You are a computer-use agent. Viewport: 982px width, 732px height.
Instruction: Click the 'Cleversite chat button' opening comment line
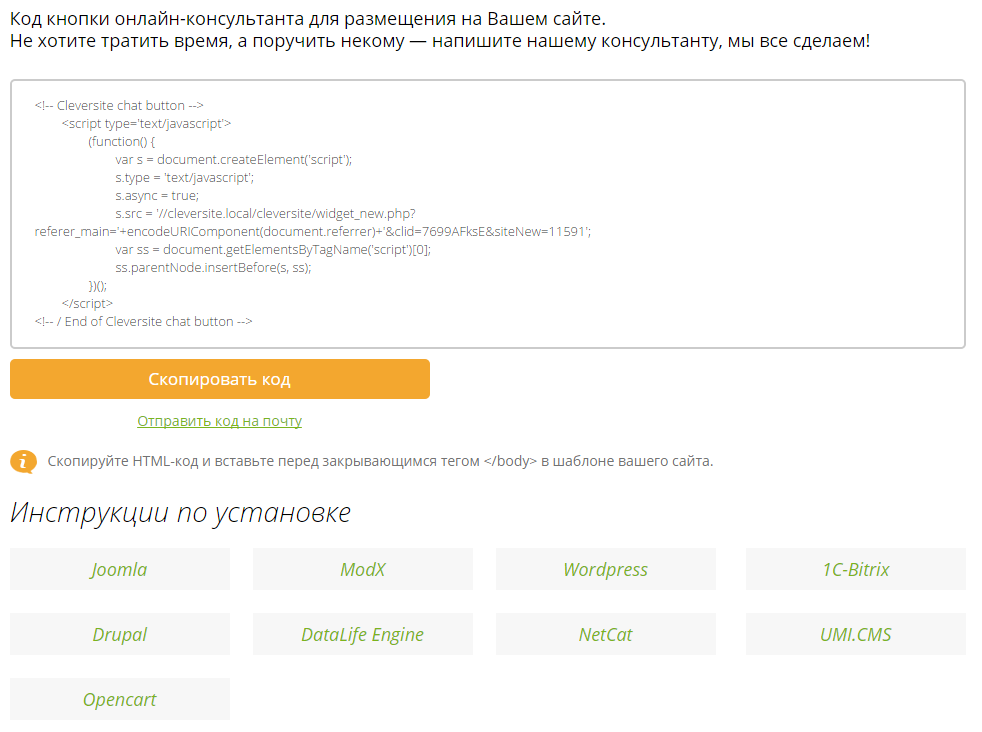click(x=119, y=105)
